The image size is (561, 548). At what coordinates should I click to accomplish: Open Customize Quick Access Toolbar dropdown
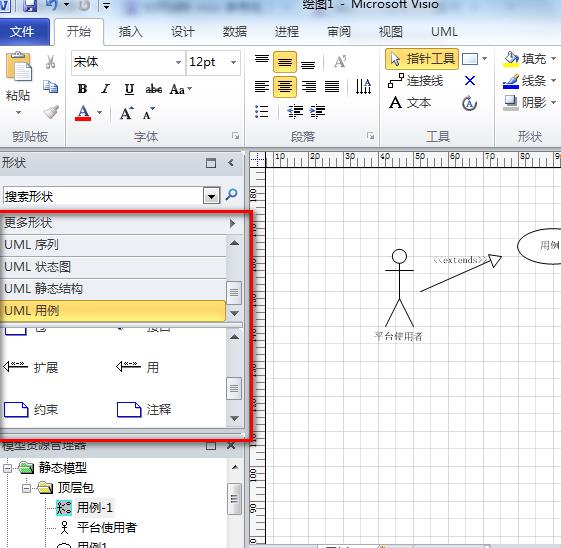[x=107, y=6]
